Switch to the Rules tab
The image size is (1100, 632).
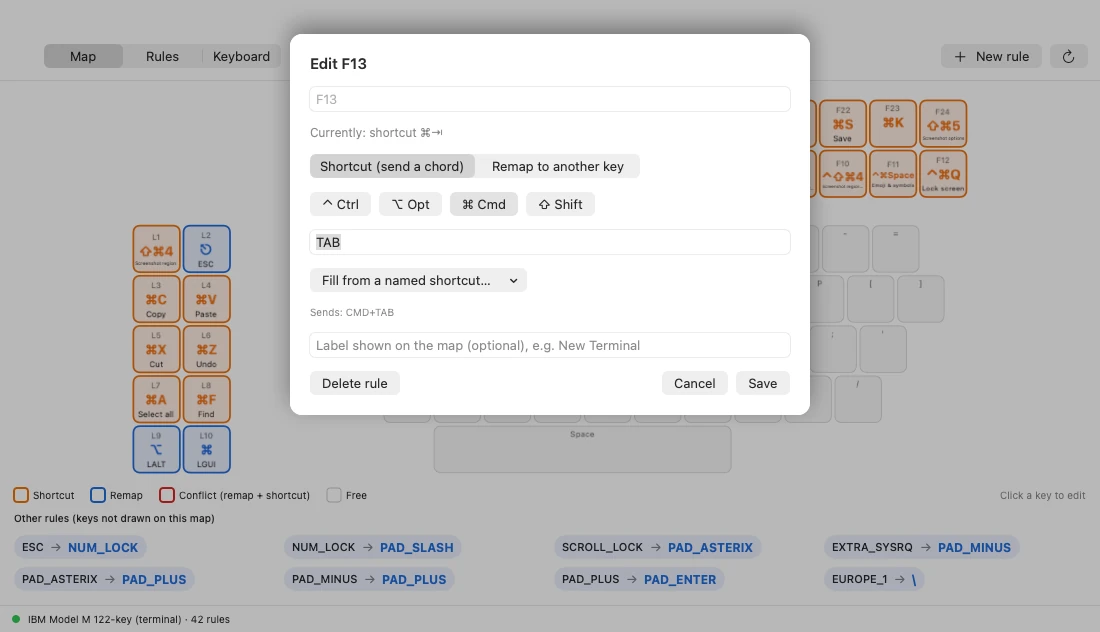162,57
